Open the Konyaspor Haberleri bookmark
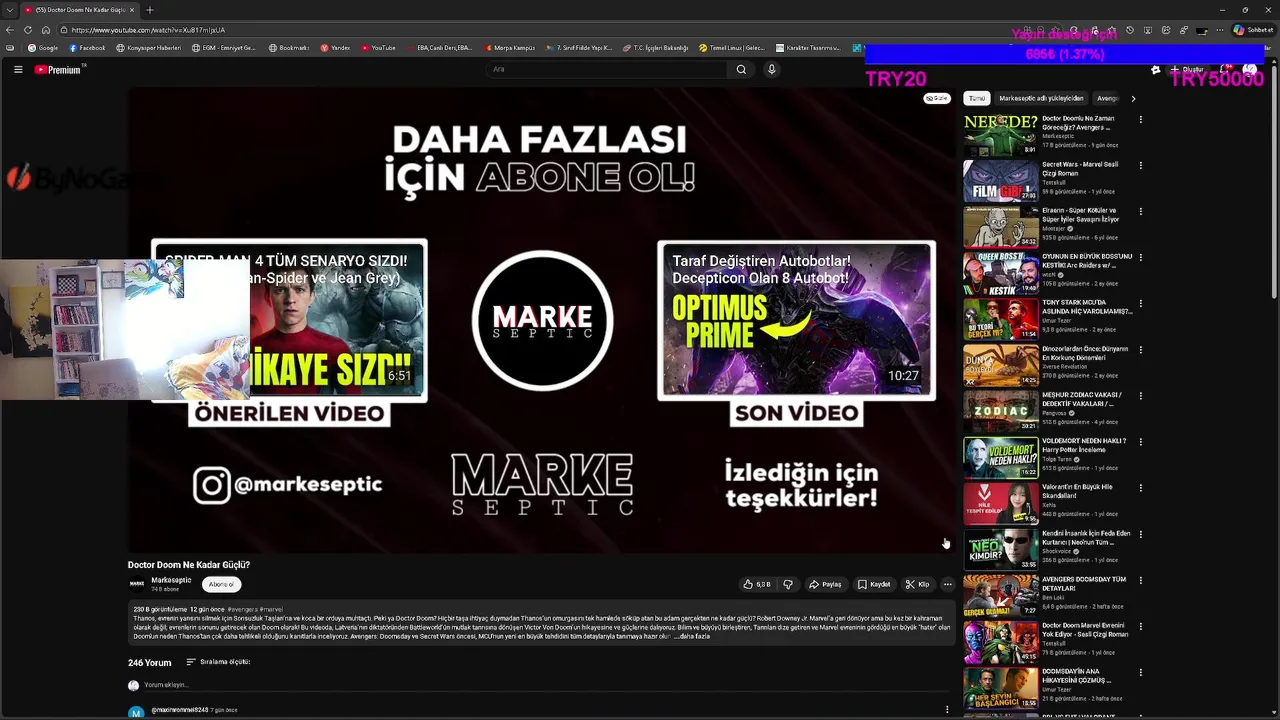Viewport: 1280px width, 720px height. point(149,48)
